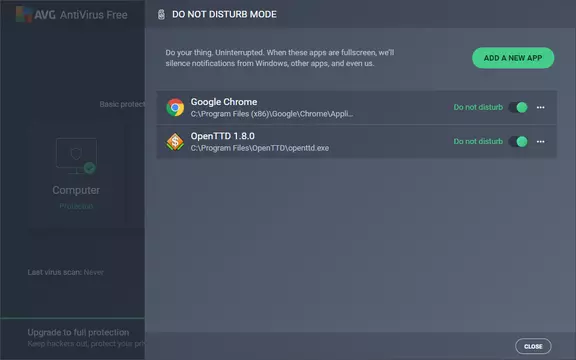Screen dimensions: 576x360
Task: Turn off OpenTTD Do not disturb switch
Action: 518,141
